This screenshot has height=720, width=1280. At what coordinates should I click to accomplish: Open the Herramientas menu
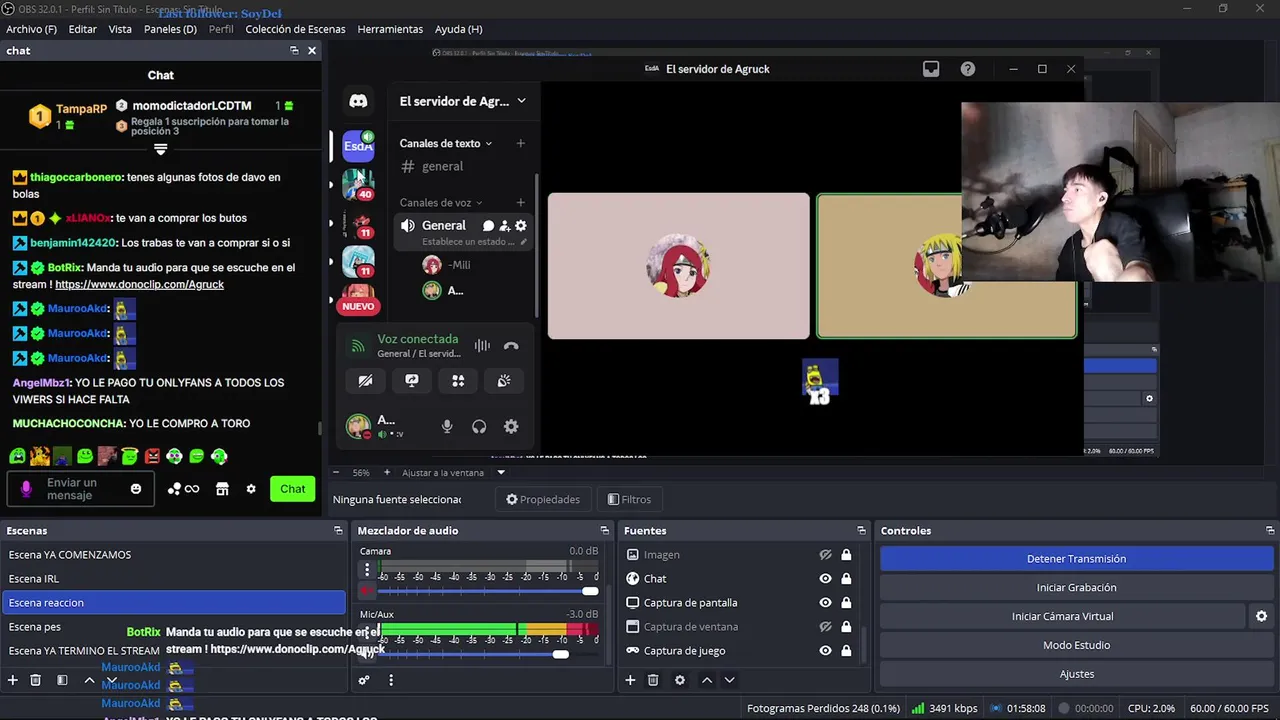[390, 29]
